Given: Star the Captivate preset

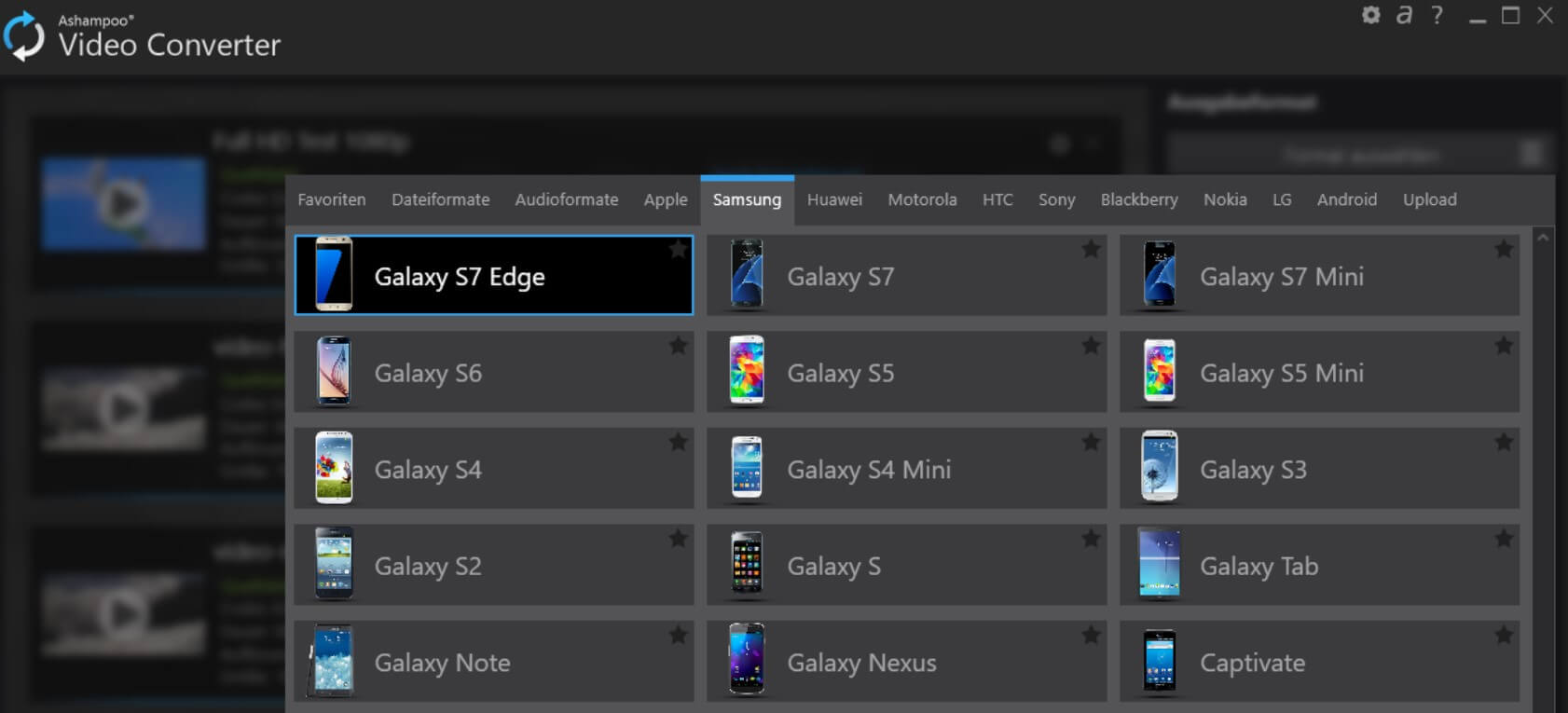Looking at the screenshot, I should (x=1504, y=636).
